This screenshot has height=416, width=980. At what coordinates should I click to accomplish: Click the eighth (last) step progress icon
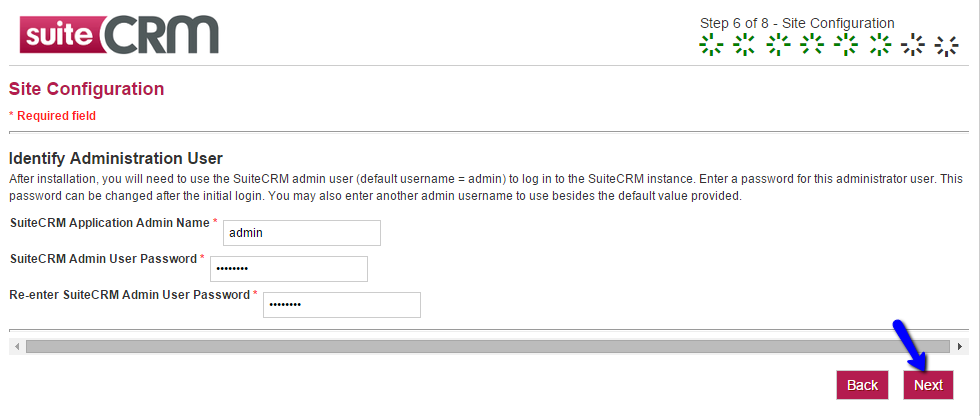[x=947, y=46]
